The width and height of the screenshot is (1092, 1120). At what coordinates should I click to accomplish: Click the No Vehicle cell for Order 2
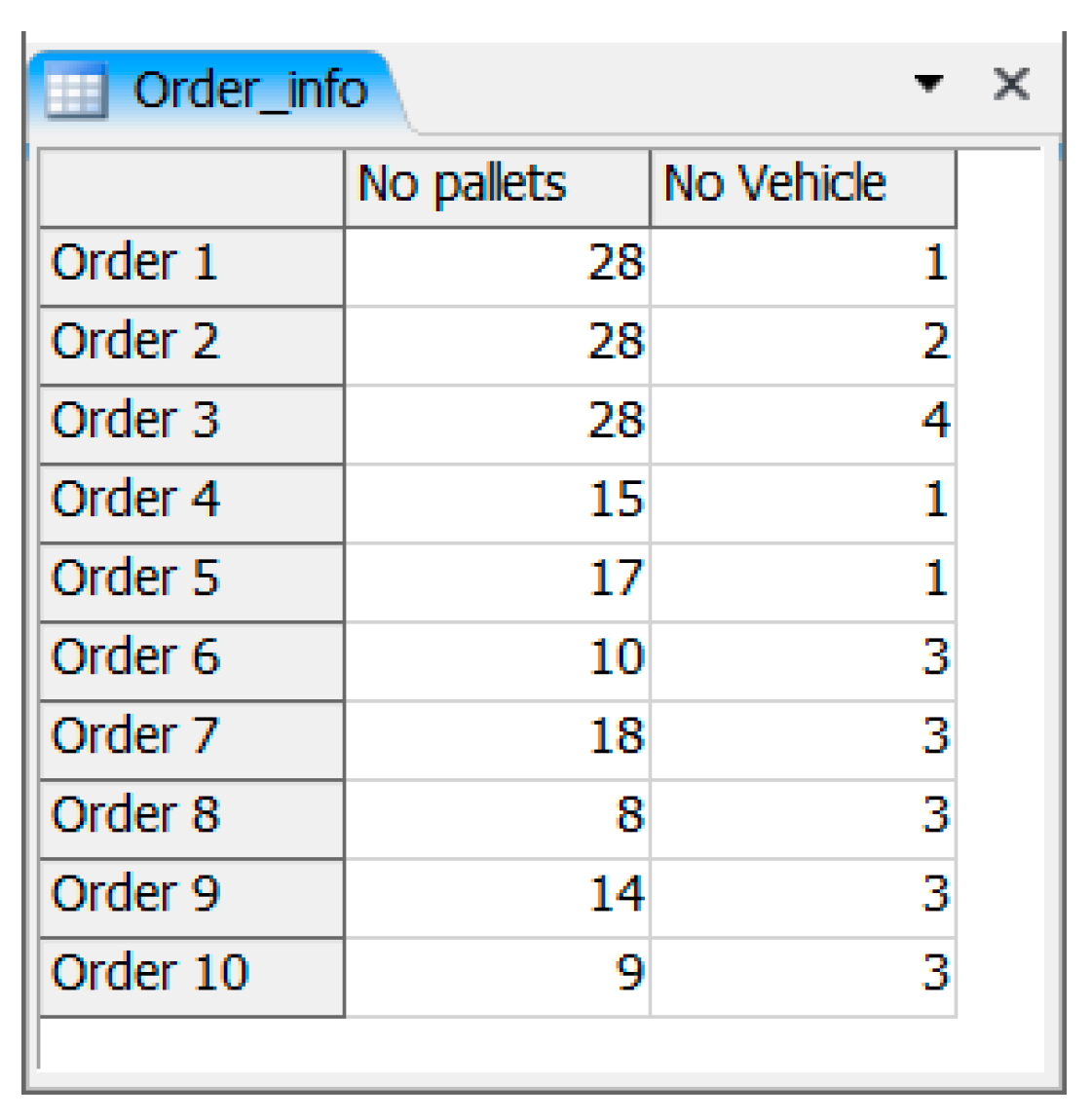click(803, 345)
